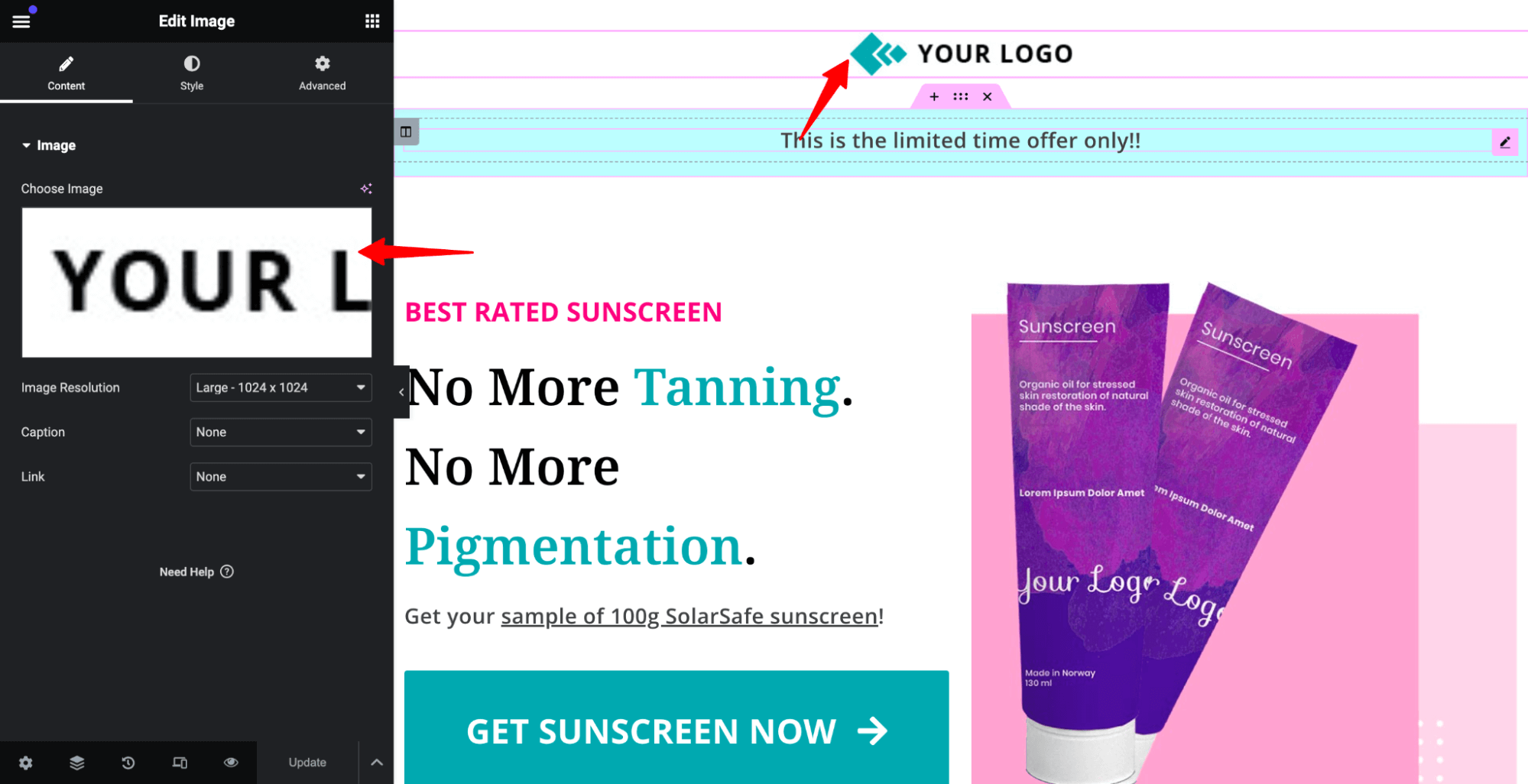1528x784 pixels.
Task: Open the Image Resolution dropdown
Action: pyautogui.click(x=281, y=387)
